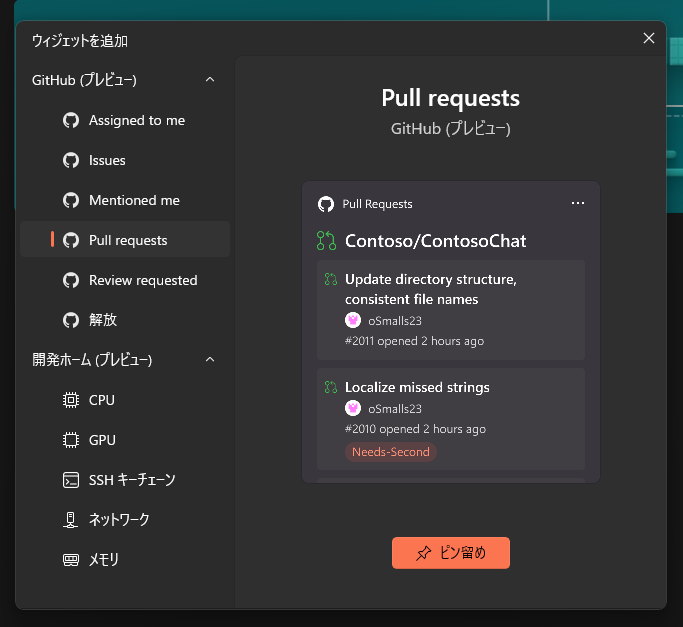Viewport: 683px width, 627px height.
Task: Collapse the 開発ホーム (プレビュー) section chevron
Action: [x=210, y=359]
